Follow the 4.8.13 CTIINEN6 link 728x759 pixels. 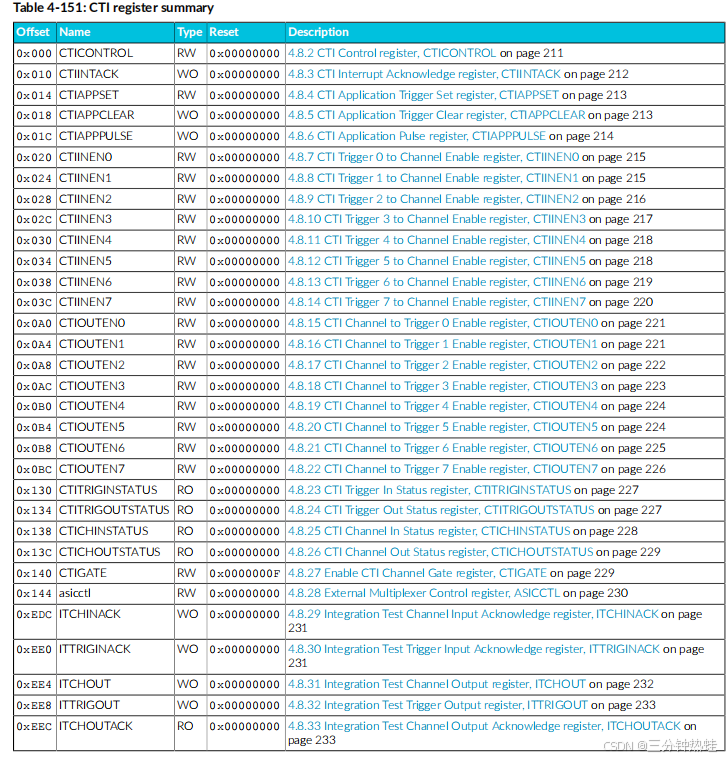[437, 282]
